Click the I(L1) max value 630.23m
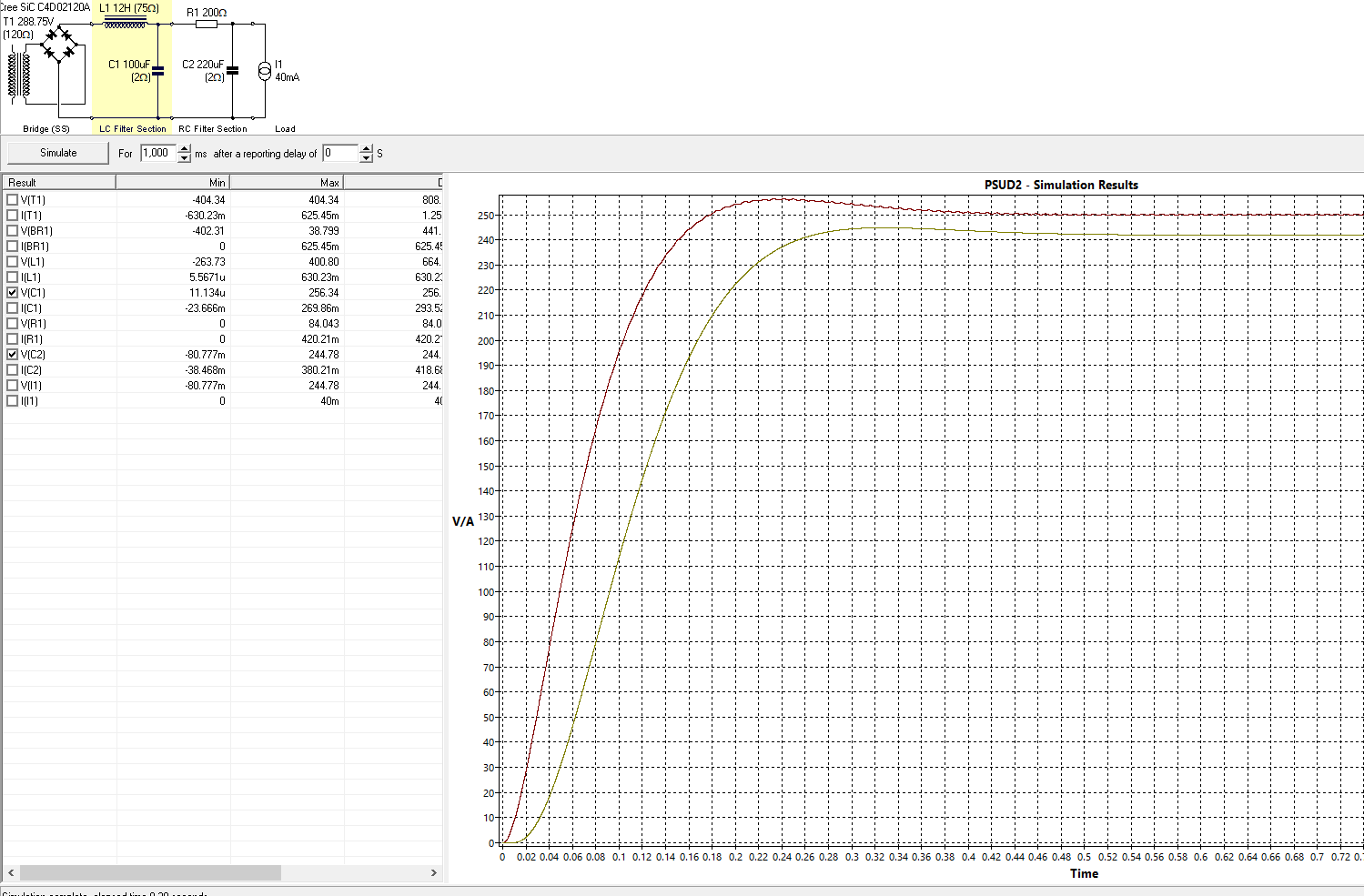 pyautogui.click(x=320, y=277)
